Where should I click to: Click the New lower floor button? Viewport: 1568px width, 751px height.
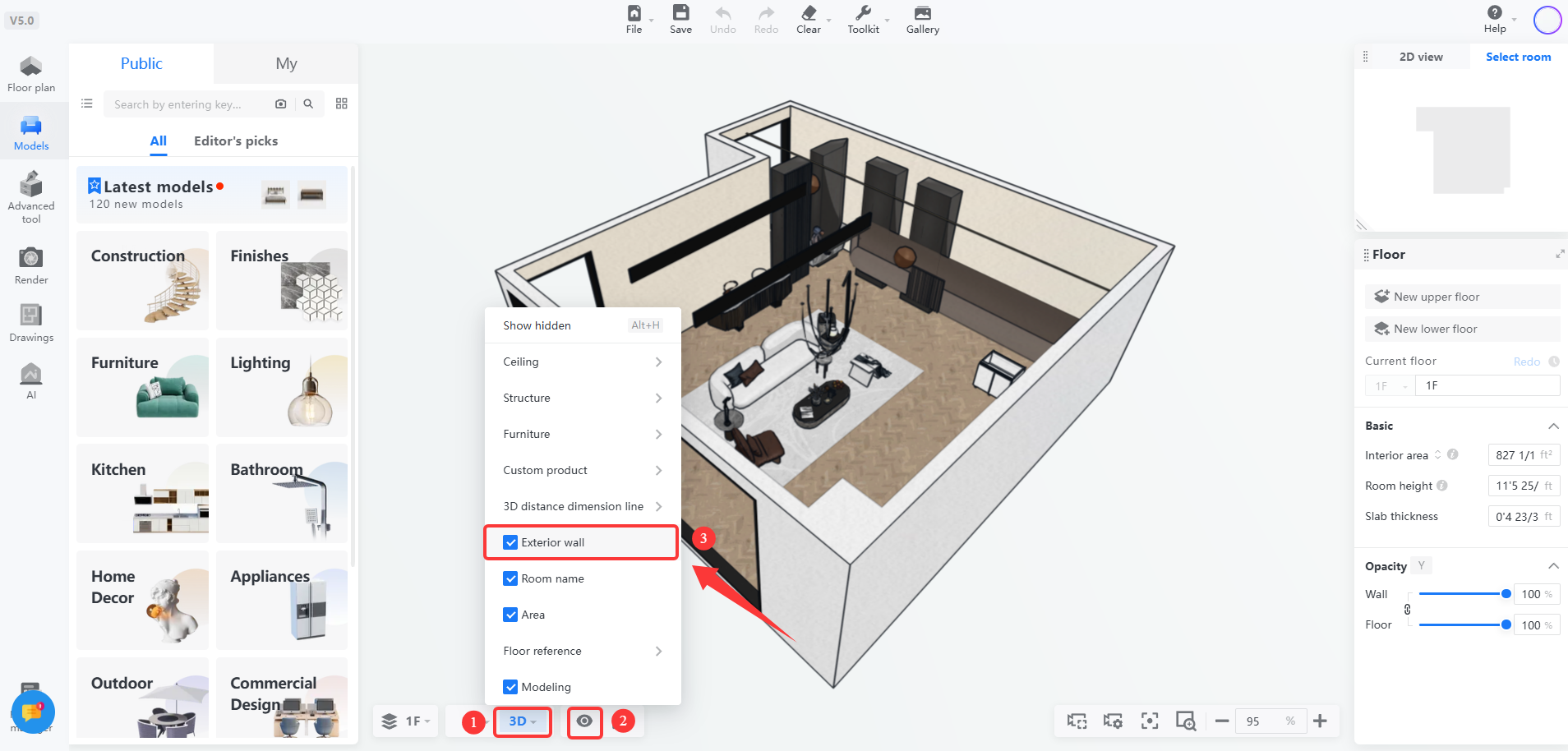(1462, 329)
